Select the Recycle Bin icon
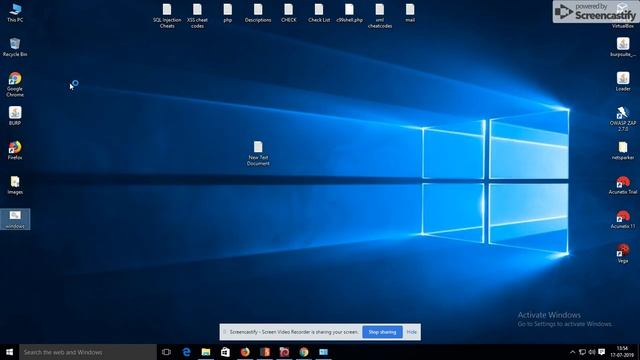This screenshot has height=360, width=640. (x=15, y=47)
